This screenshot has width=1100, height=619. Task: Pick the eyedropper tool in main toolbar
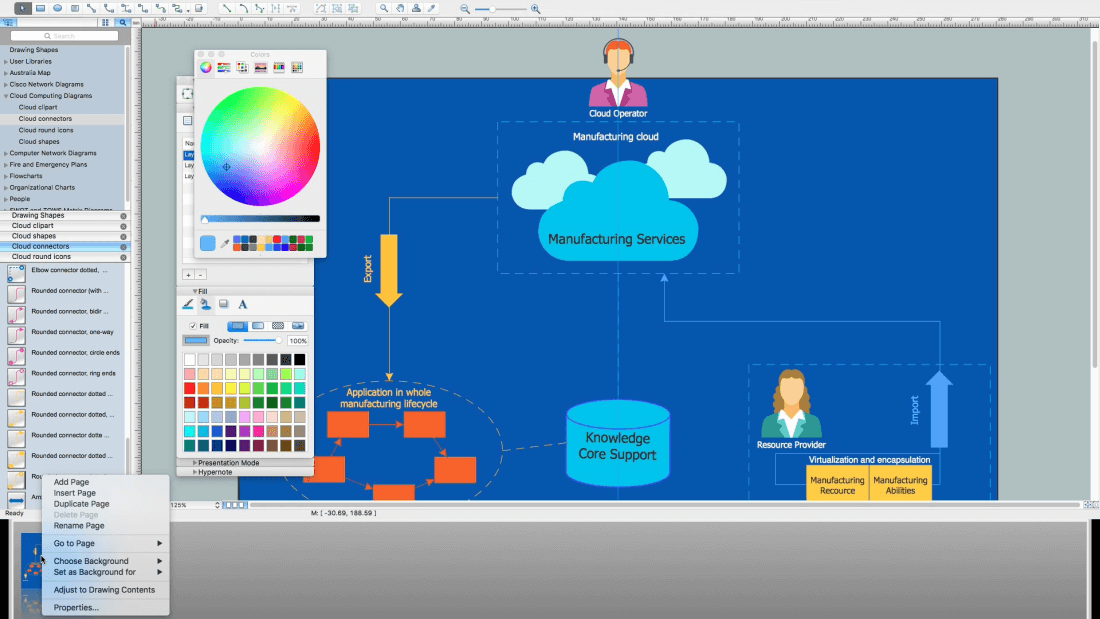pyautogui.click(x=432, y=8)
